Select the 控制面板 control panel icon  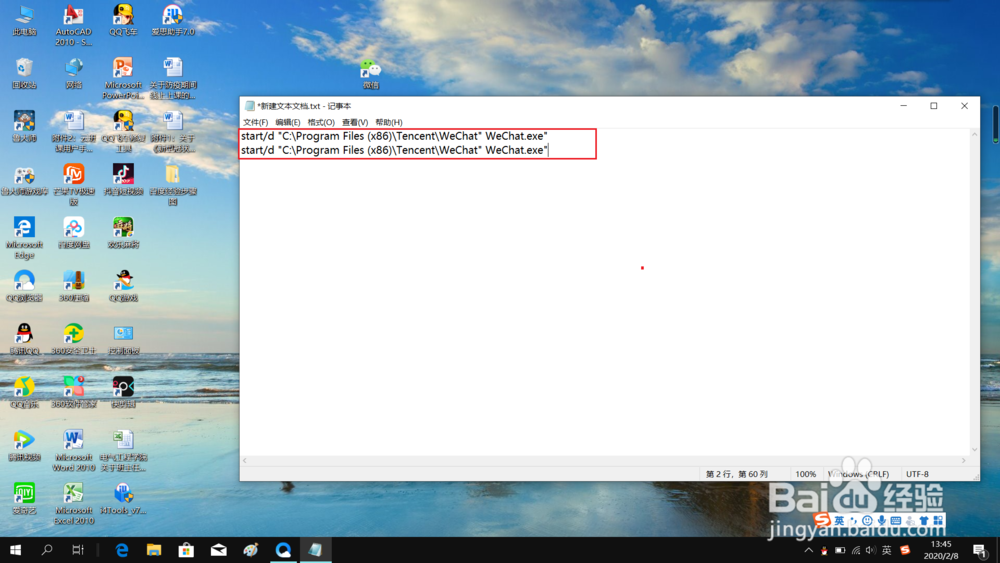pyautogui.click(x=123, y=339)
